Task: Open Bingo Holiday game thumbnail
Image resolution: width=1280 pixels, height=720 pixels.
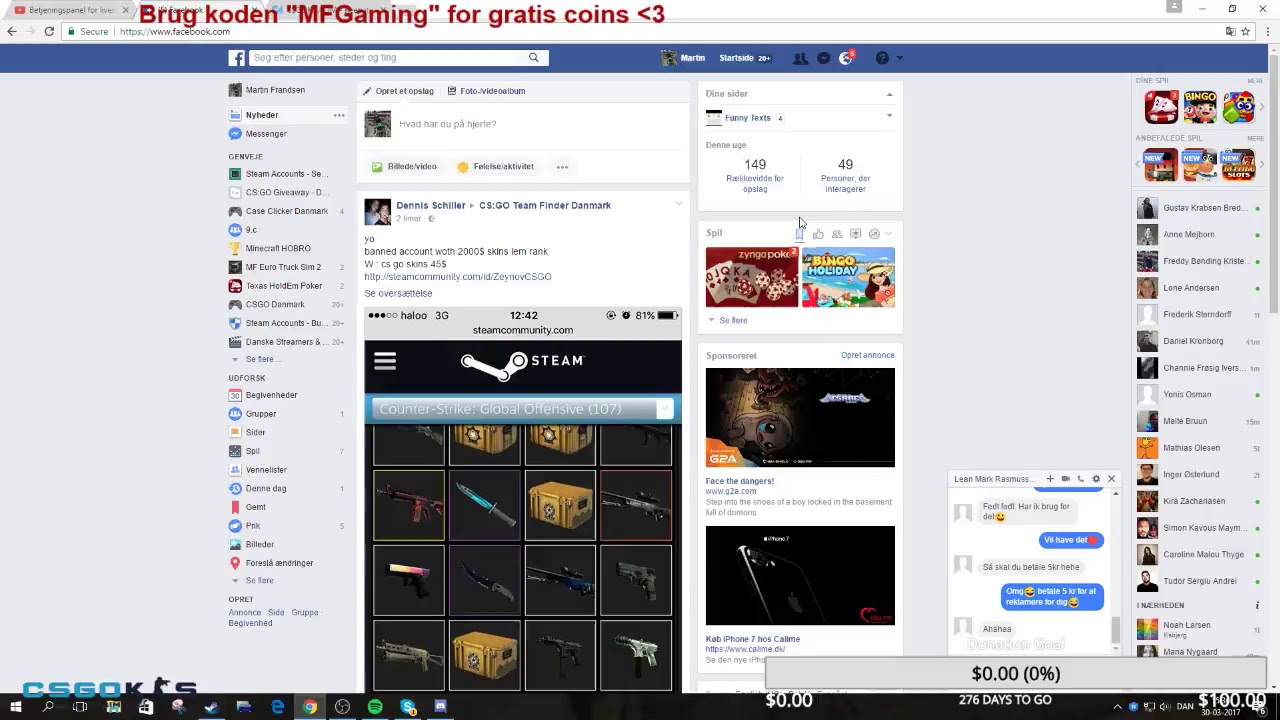Action: pos(848,277)
